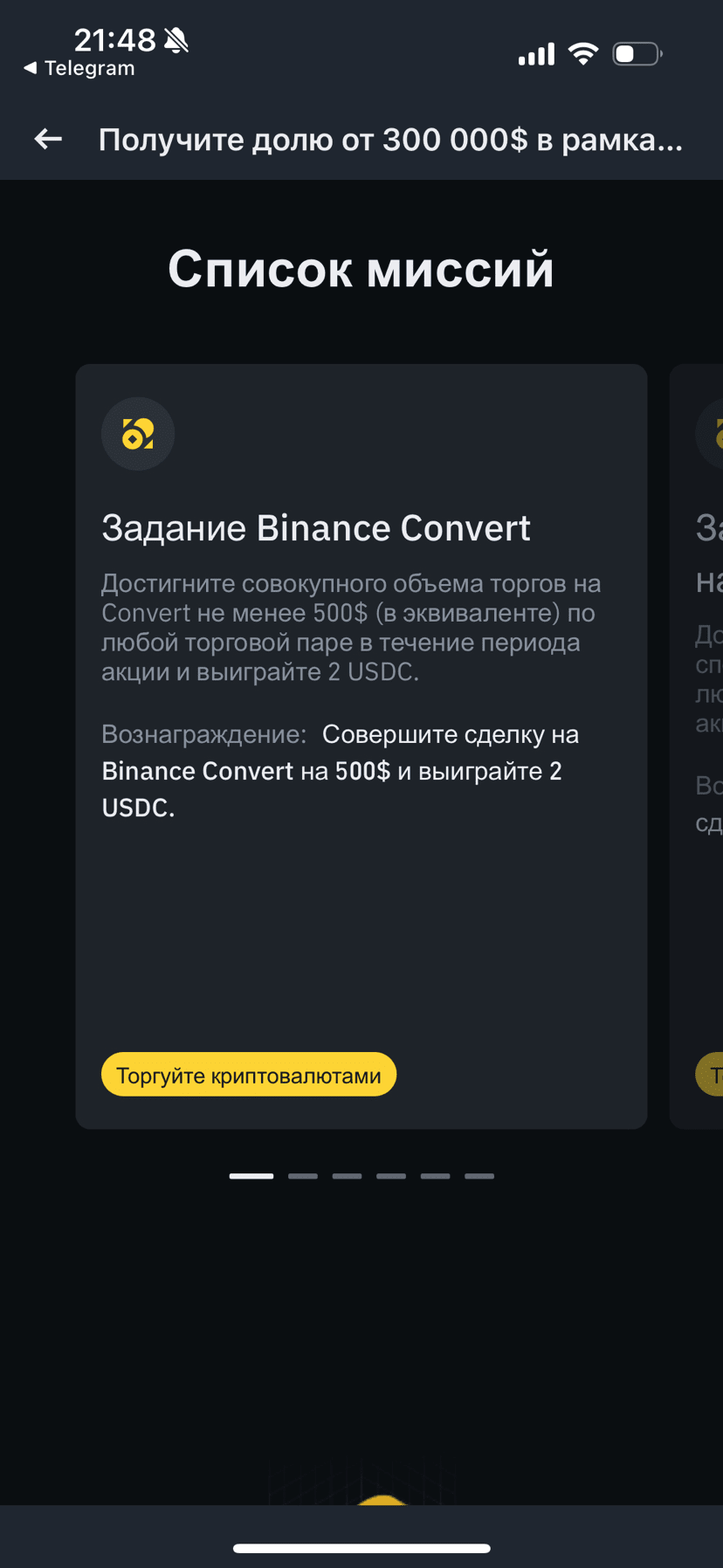Tap the Wi-Fi status icon
The width and height of the screenshot is (723, 1568).
(582, 54)
